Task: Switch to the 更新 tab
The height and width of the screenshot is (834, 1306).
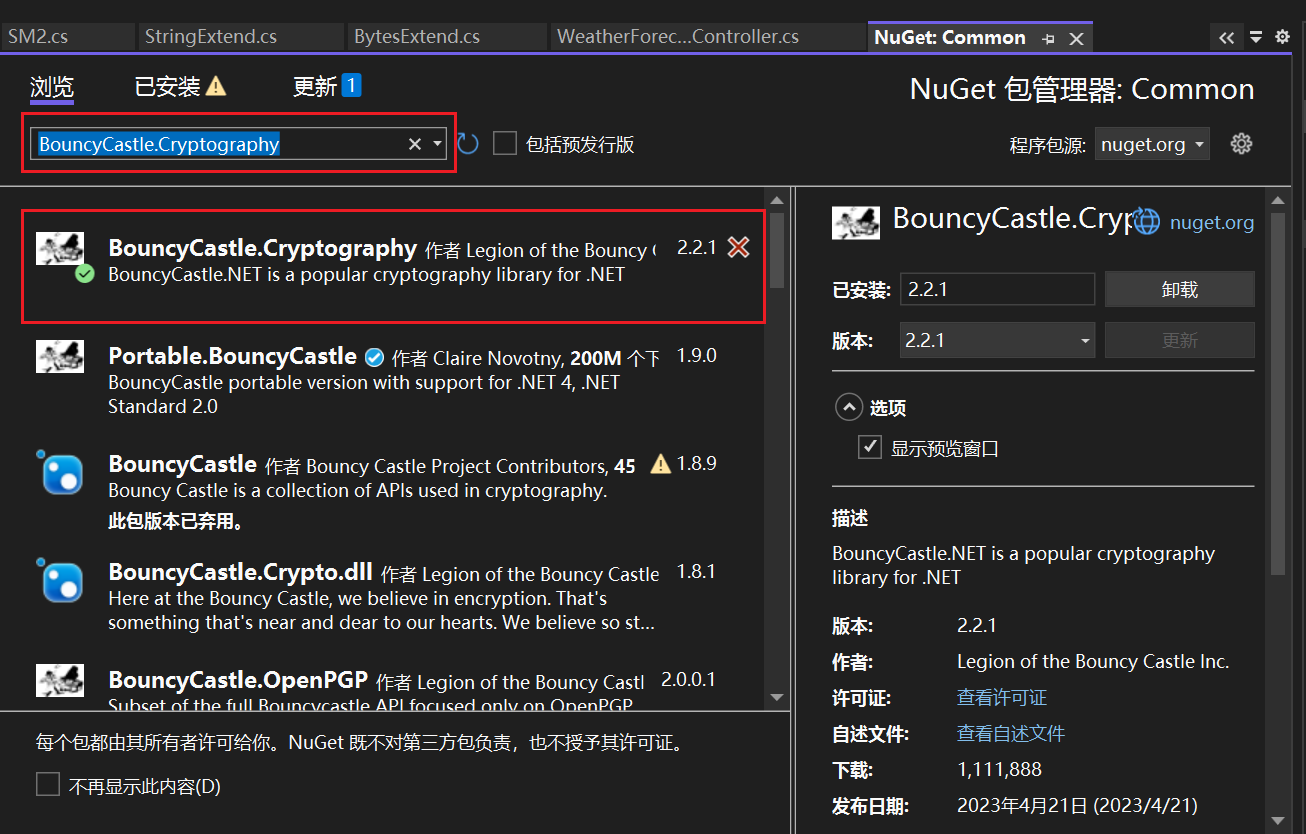Action: pos(314,87)
